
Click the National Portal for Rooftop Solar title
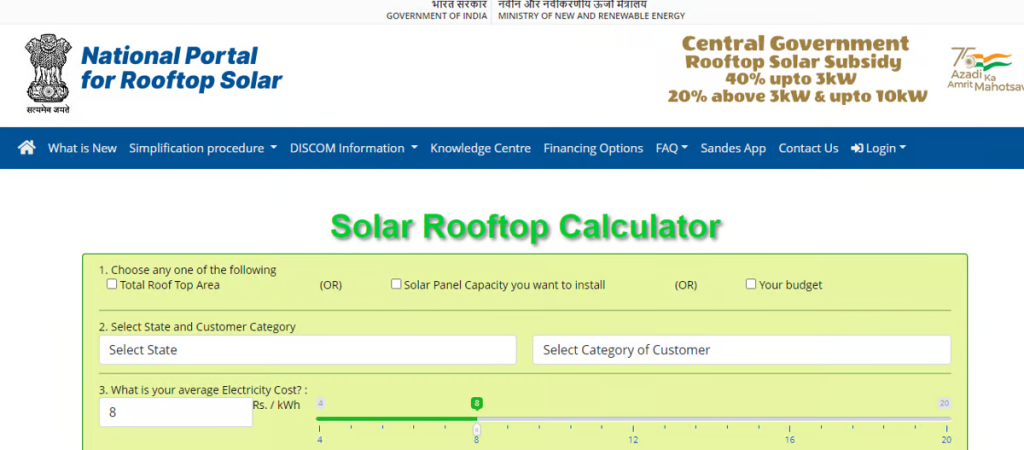point(182,68)
